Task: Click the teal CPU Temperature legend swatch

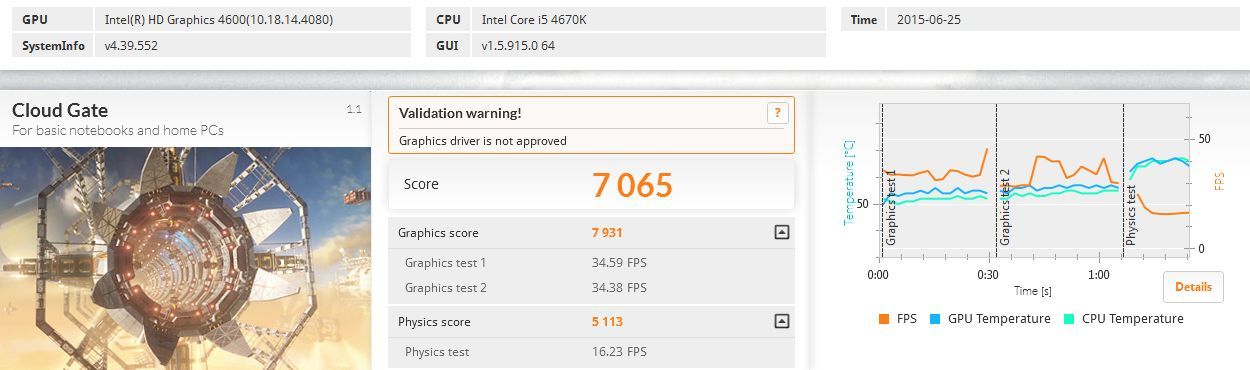Action: (1068, 319)
